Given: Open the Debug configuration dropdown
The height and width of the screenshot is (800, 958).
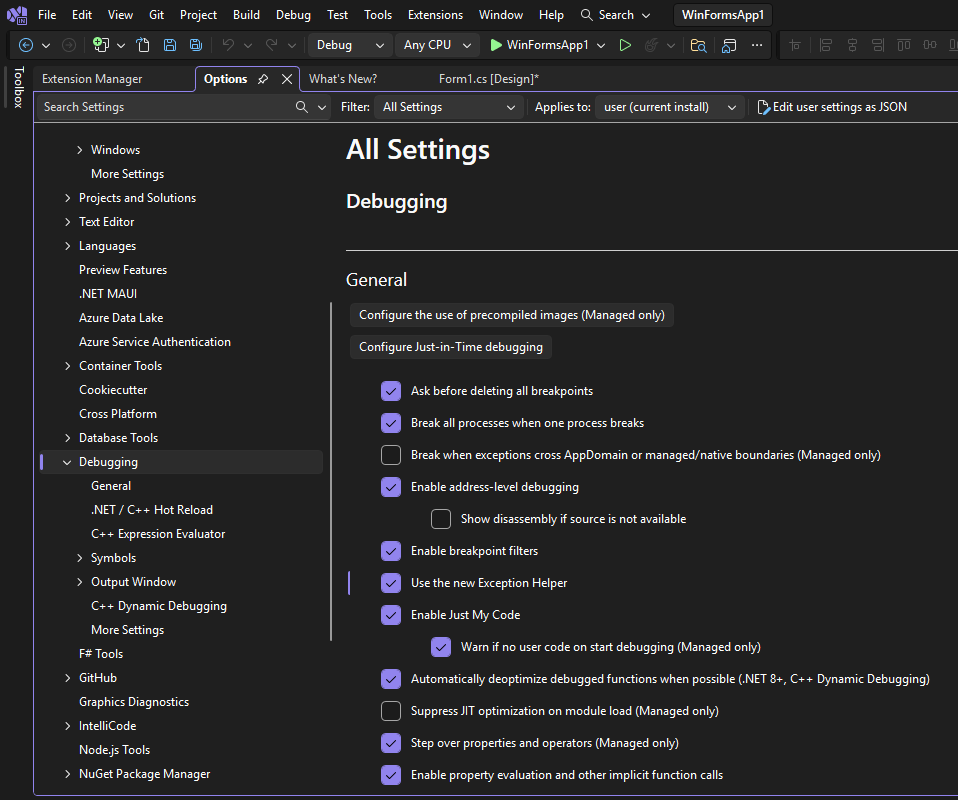Looking at the screenshot, I should (350, 45).
